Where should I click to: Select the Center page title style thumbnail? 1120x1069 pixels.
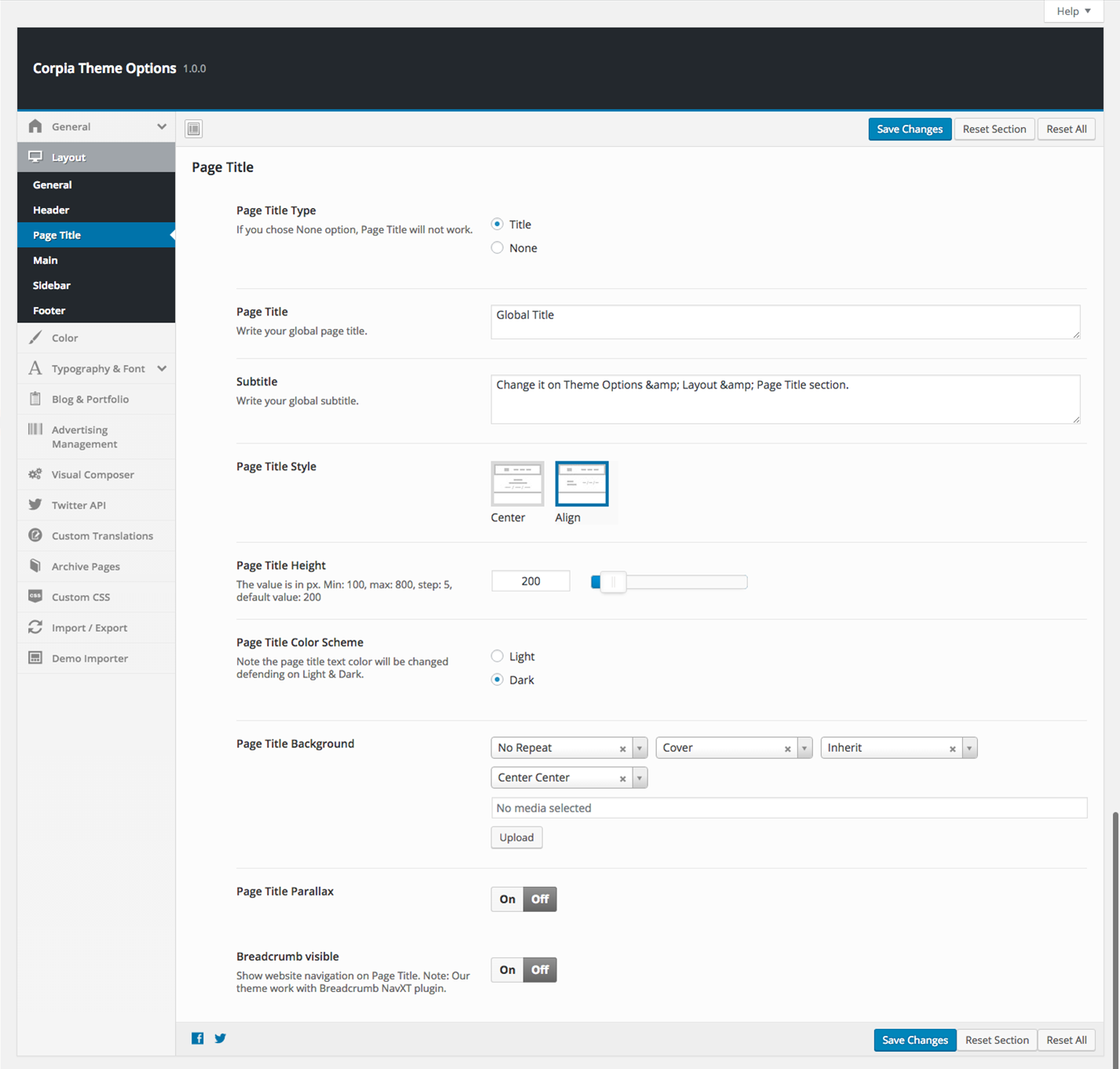[x=517, y=484]
